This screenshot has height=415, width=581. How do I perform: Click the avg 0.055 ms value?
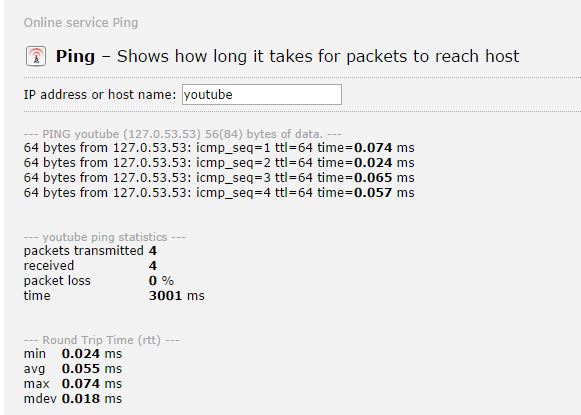[x=92, y=369]
